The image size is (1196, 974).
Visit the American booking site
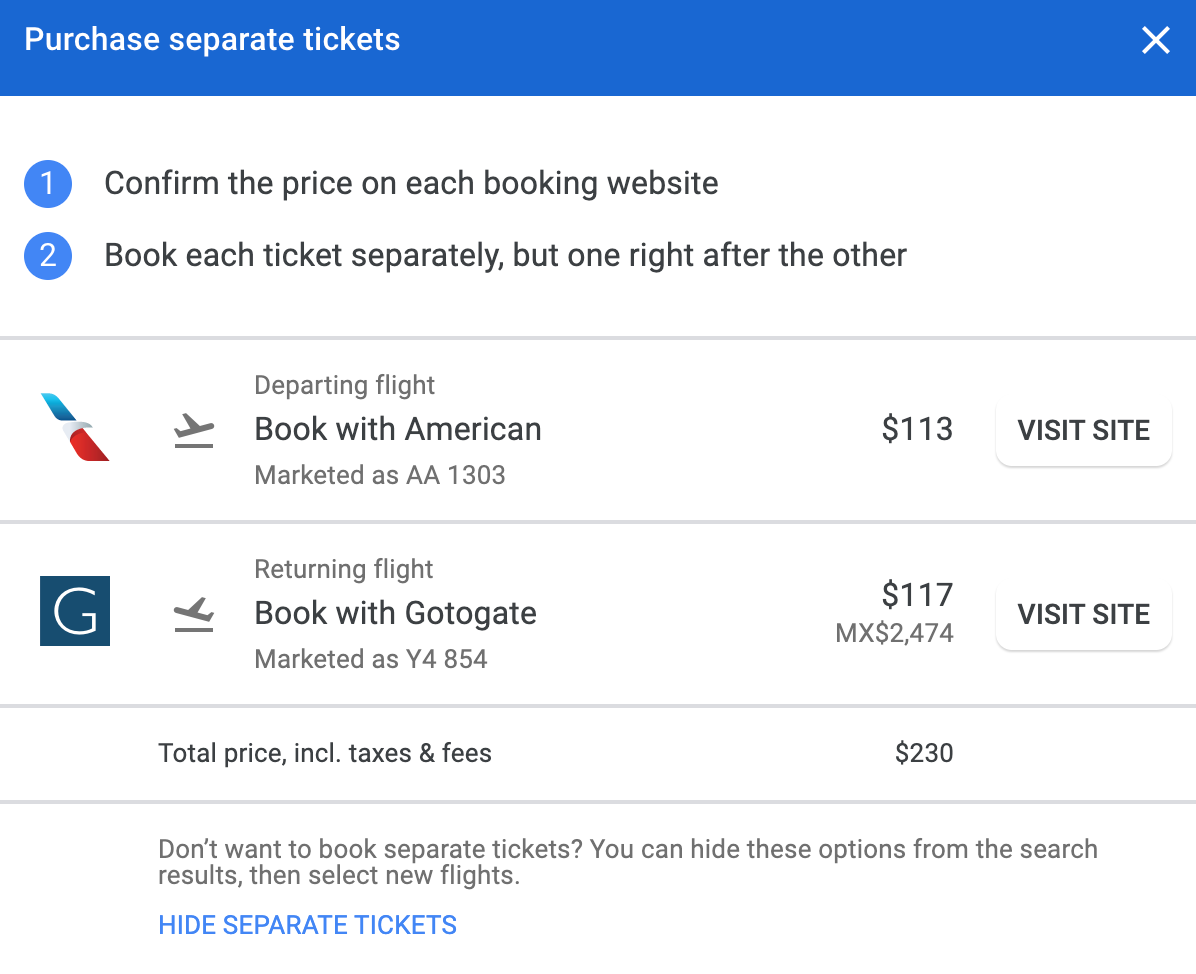tap(1083, 431)
